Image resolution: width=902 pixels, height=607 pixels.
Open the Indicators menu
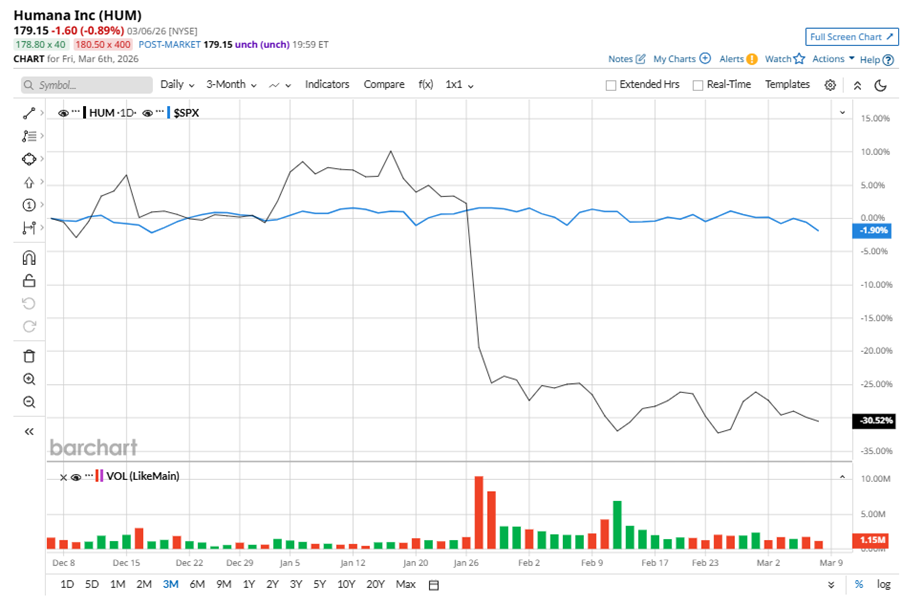327,85
